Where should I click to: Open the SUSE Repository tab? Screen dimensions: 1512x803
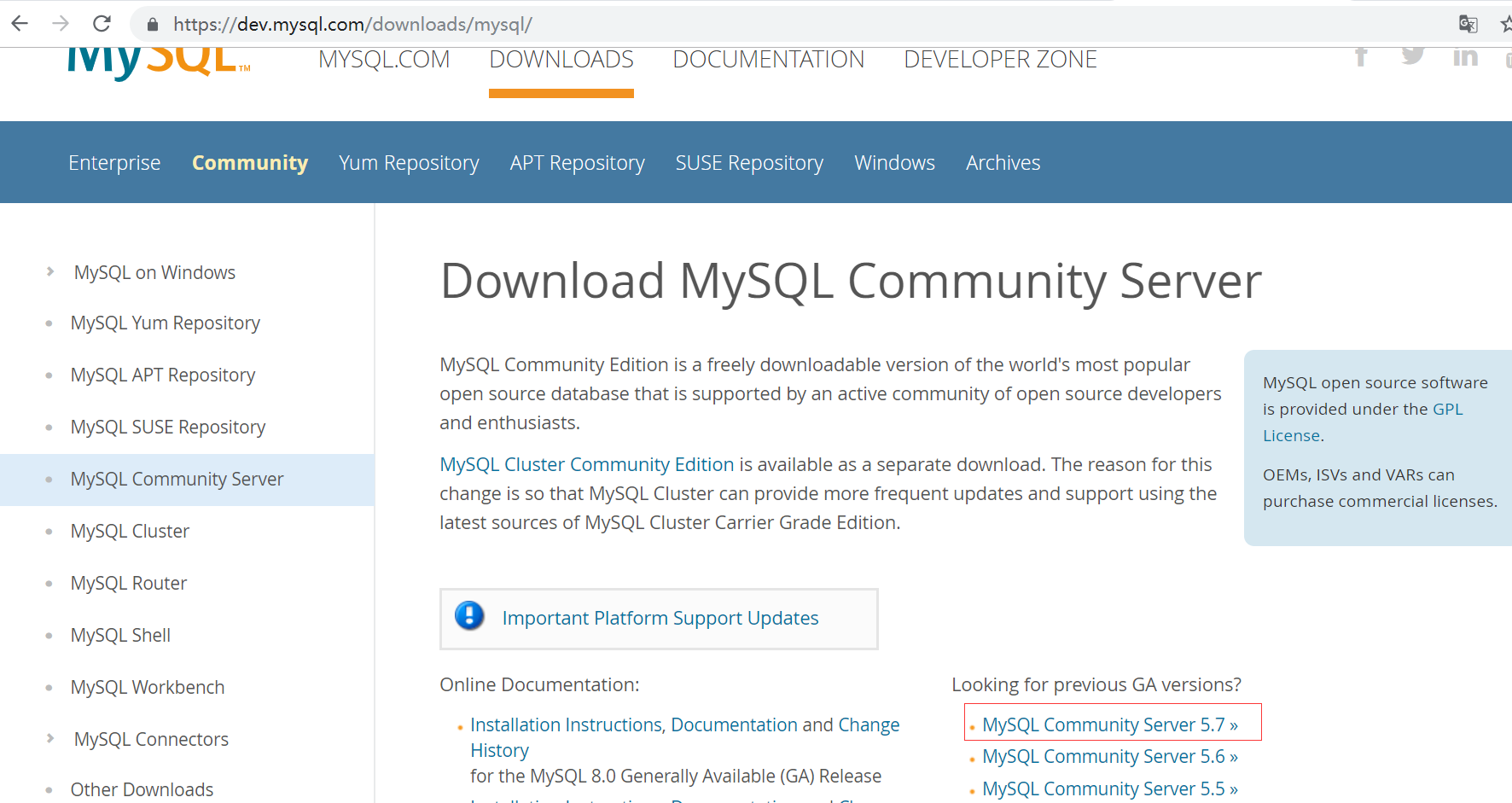pyautogui.click(x=749, y=162)
